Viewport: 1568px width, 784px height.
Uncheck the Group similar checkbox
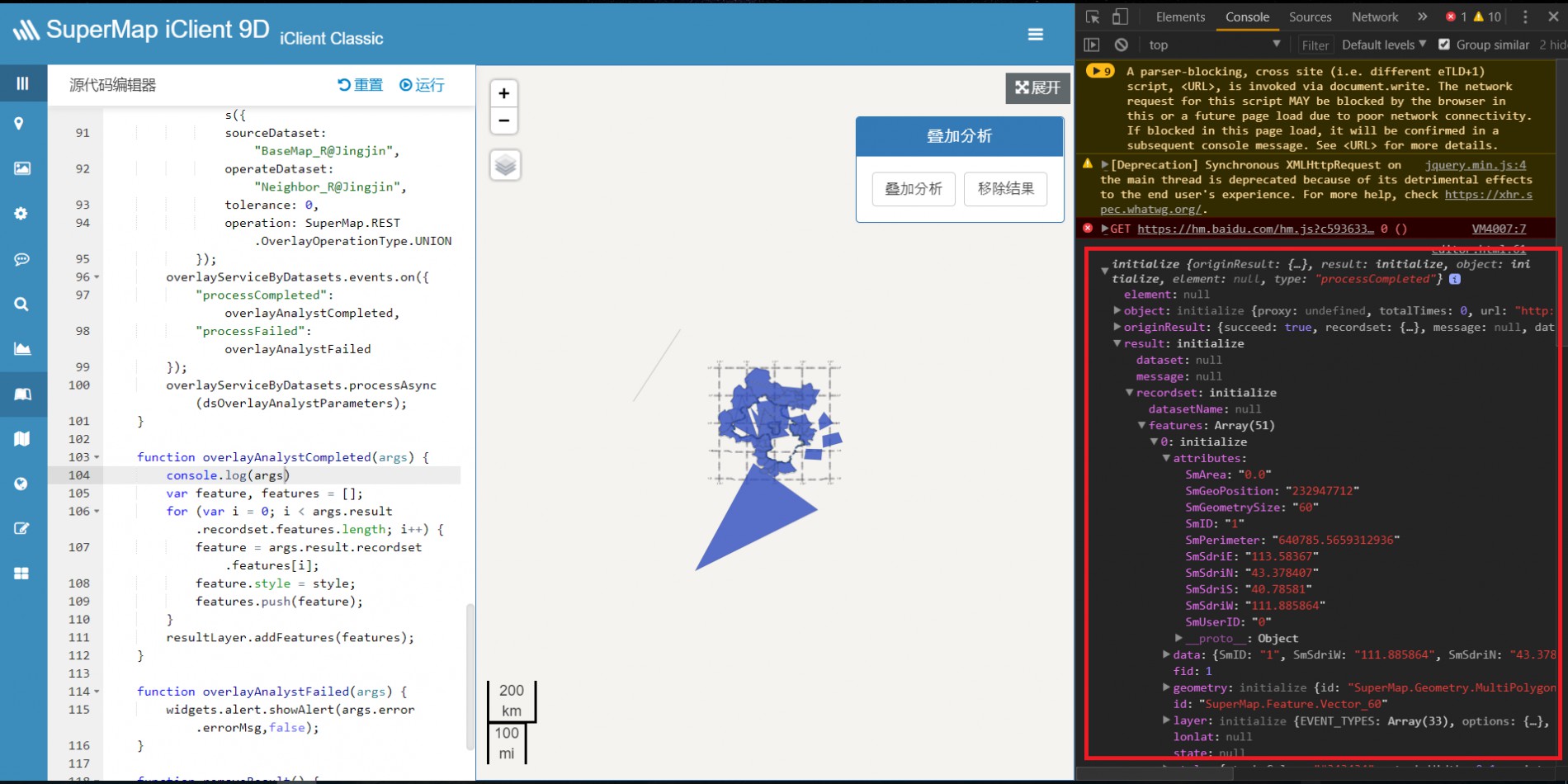[1444, 45]
